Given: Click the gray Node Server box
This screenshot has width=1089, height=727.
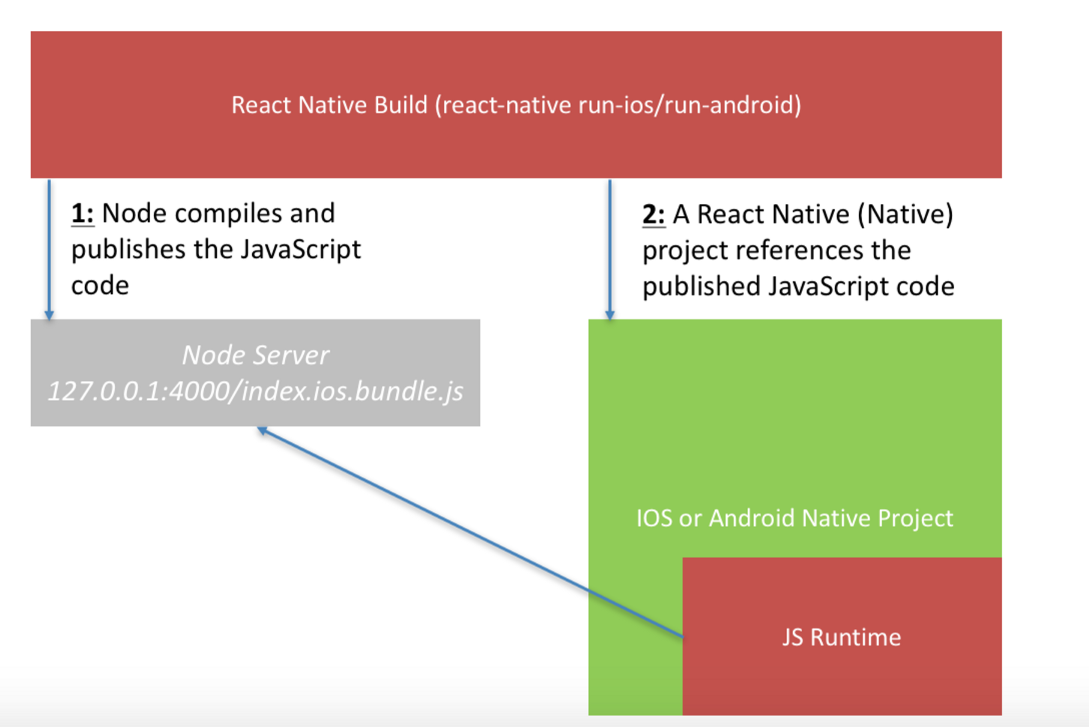Looking at the screenshot, I should click(255, 372).
